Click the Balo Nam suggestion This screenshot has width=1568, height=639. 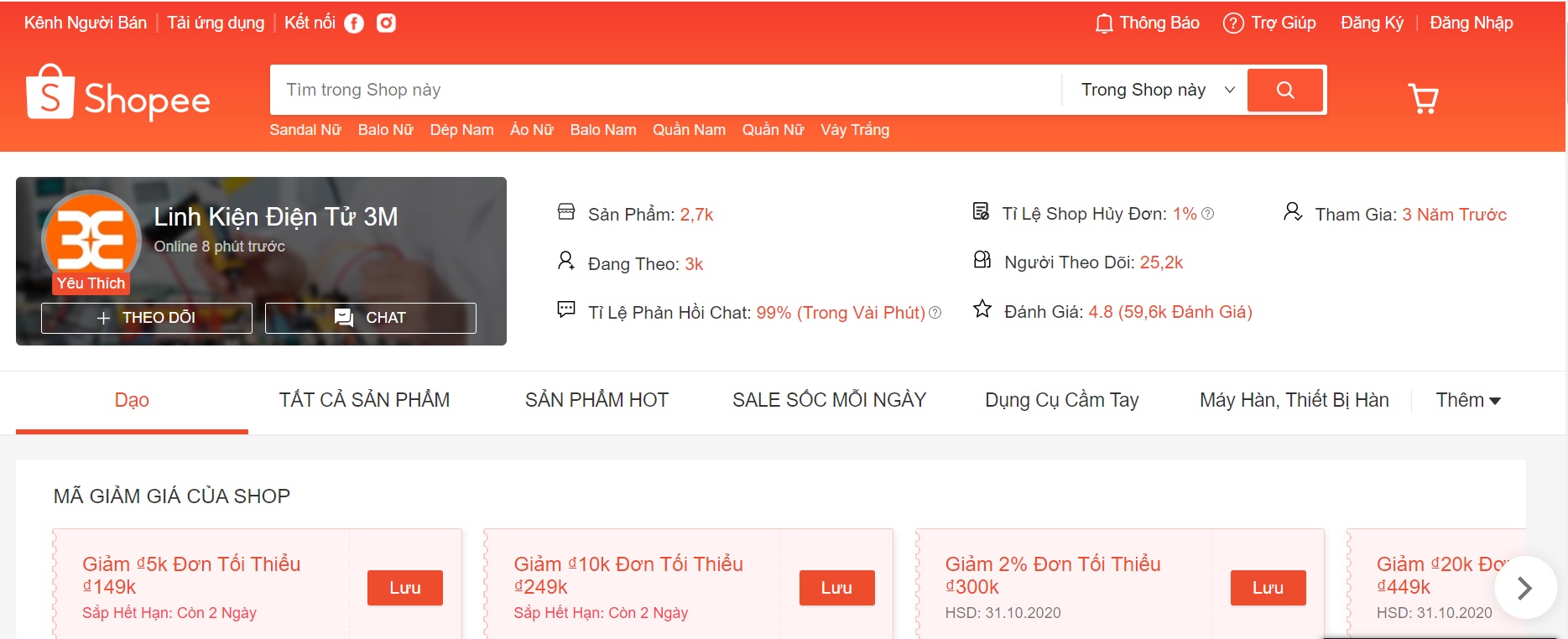tap(603, 130)
